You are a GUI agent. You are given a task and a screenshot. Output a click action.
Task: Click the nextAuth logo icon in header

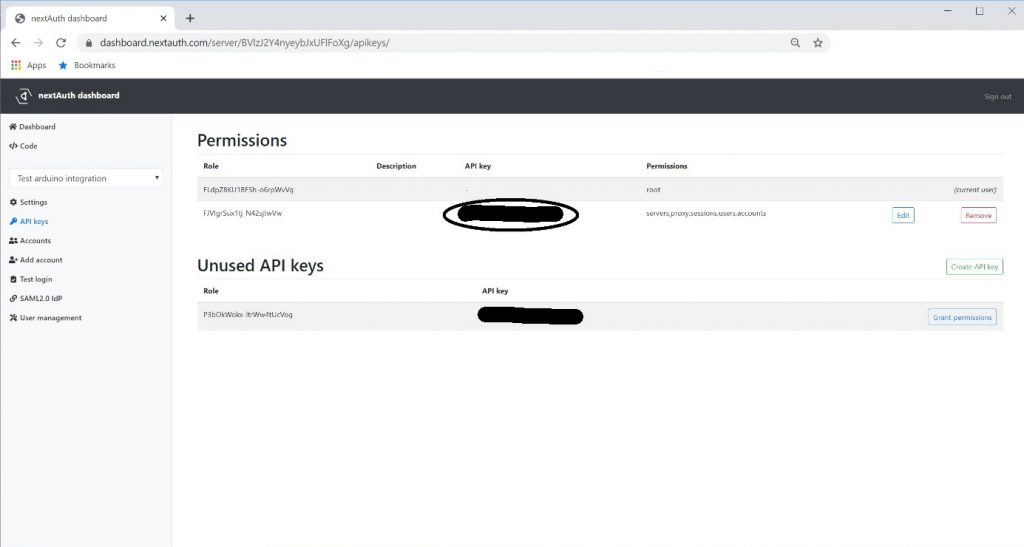point(24,96)
